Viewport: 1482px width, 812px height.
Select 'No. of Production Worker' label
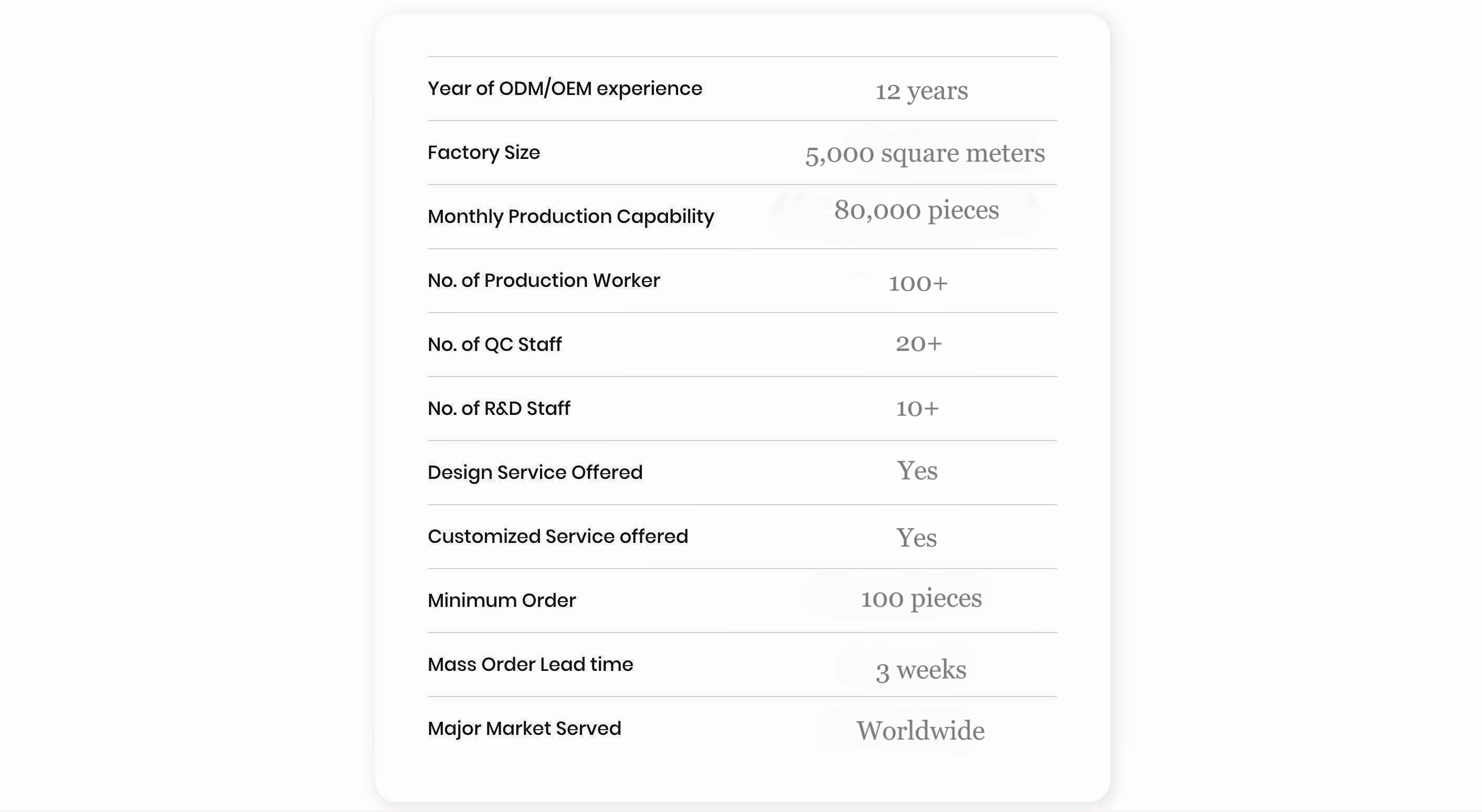pos(544,281)
